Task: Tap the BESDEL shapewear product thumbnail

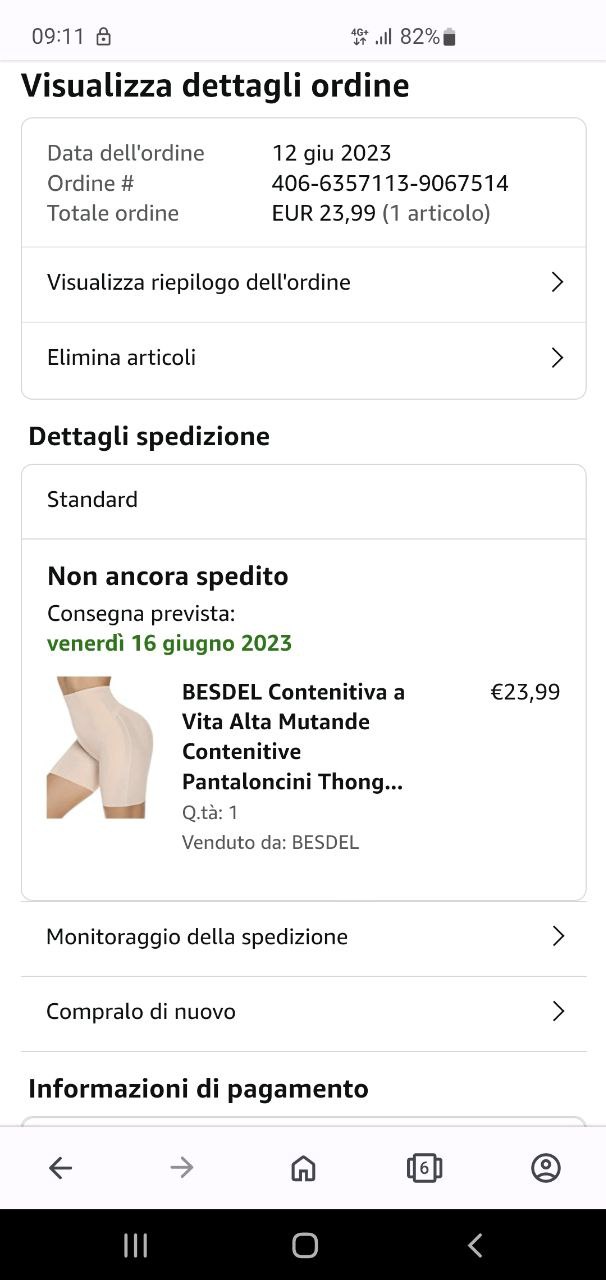Action: pyautogui.click(x=100, y=747)
